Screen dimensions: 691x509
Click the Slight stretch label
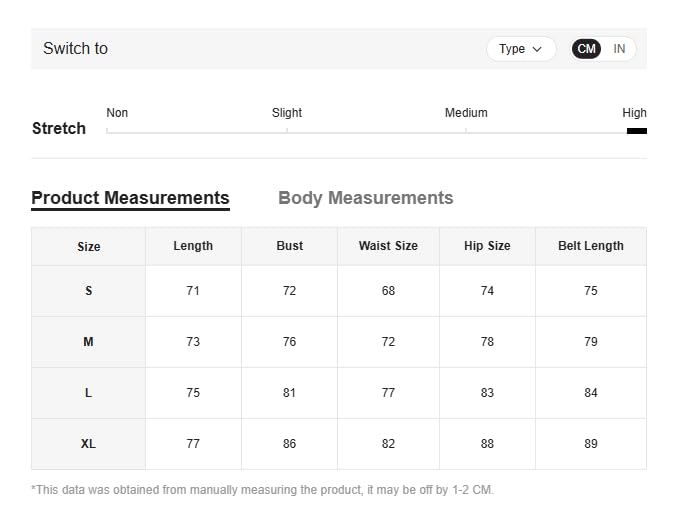coord(287,113)
